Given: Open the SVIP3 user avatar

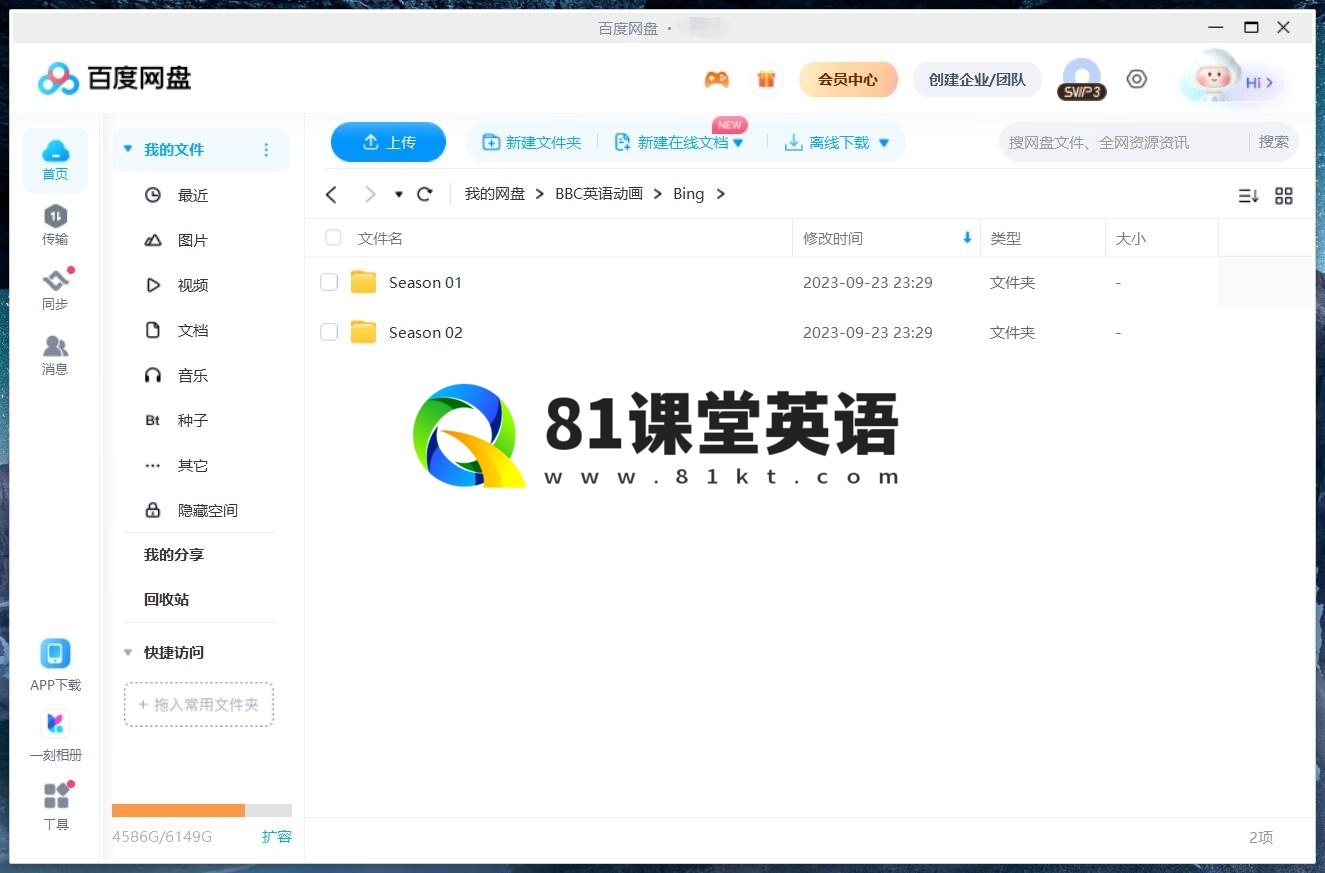Looking at the screenshot, I should click(x=1081, y=79).
